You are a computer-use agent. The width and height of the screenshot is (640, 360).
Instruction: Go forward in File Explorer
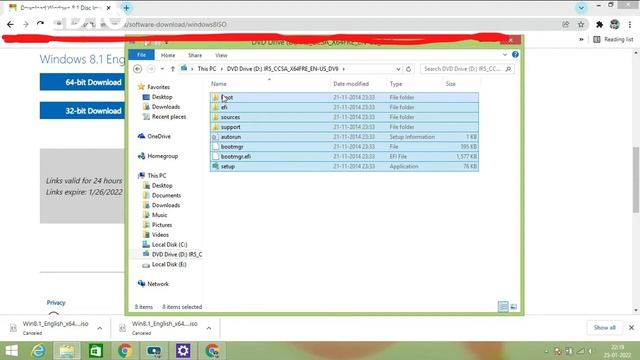[151, 69]
